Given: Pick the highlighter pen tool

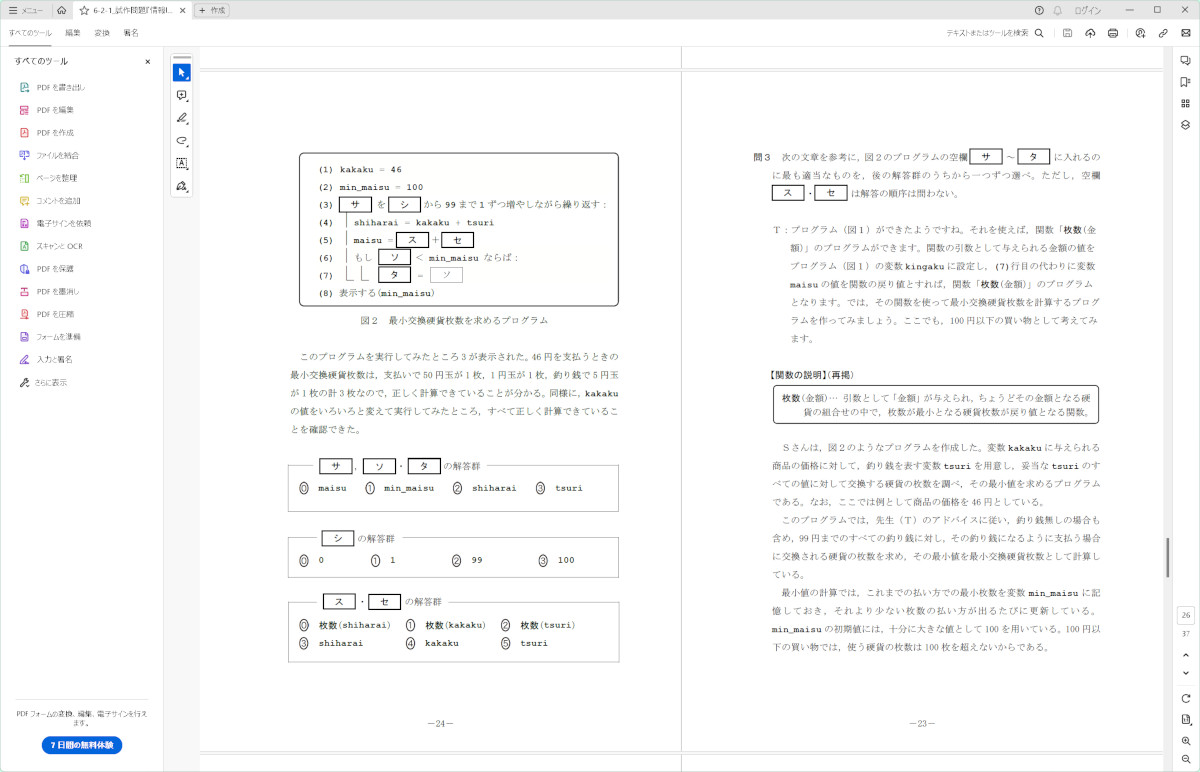Looking at the screenshot, I should coord(181,118).
